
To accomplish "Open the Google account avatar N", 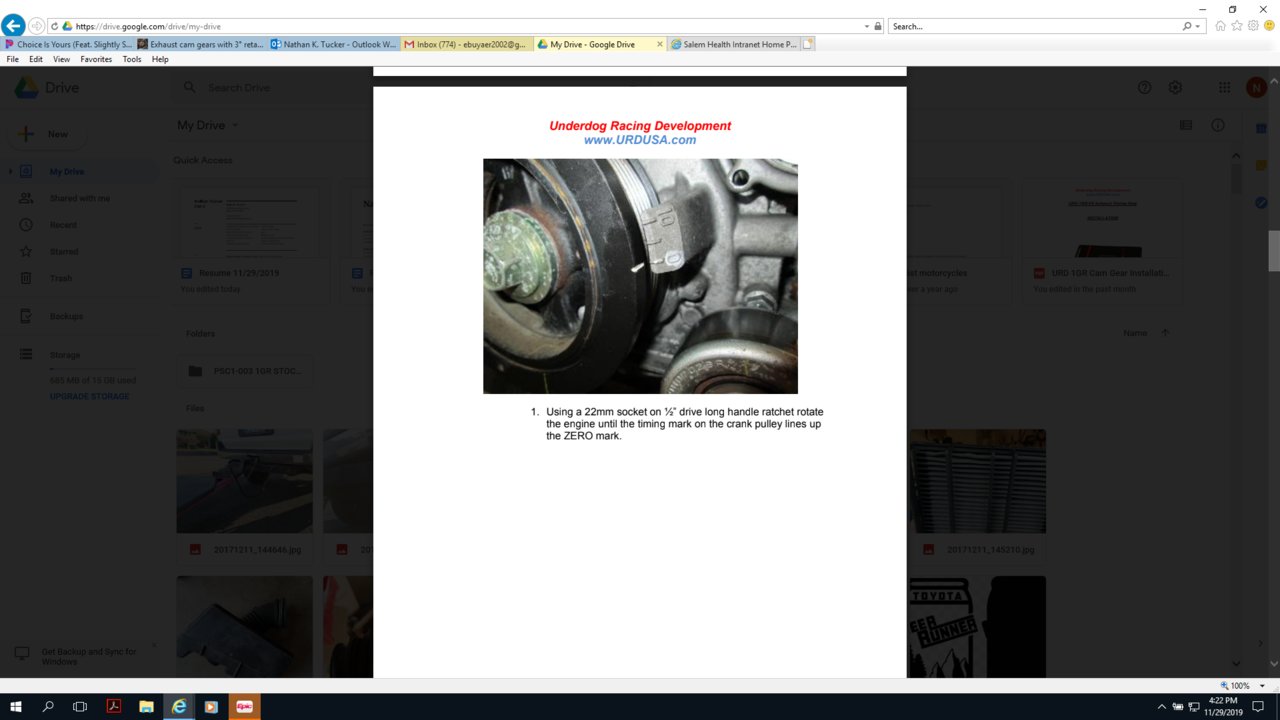I will coord(1256,88).
